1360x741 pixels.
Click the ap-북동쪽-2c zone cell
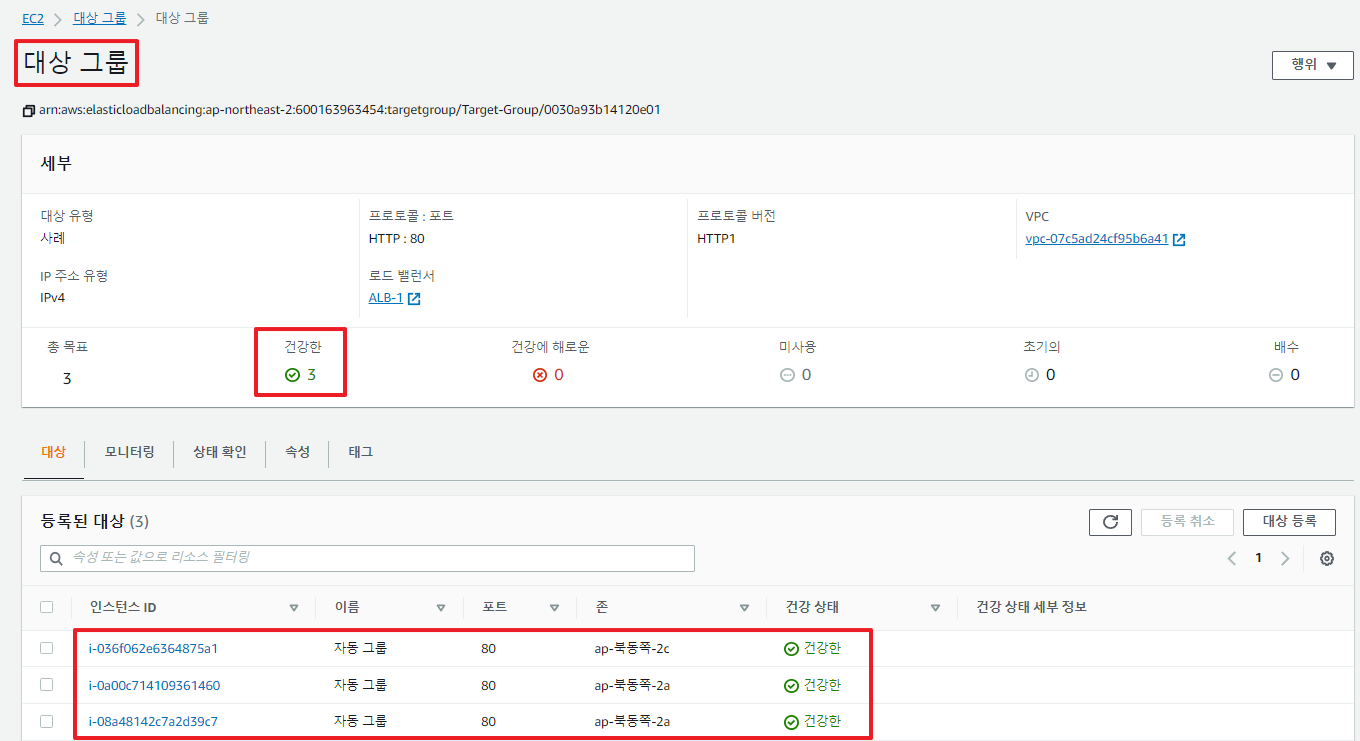[632, 648]
